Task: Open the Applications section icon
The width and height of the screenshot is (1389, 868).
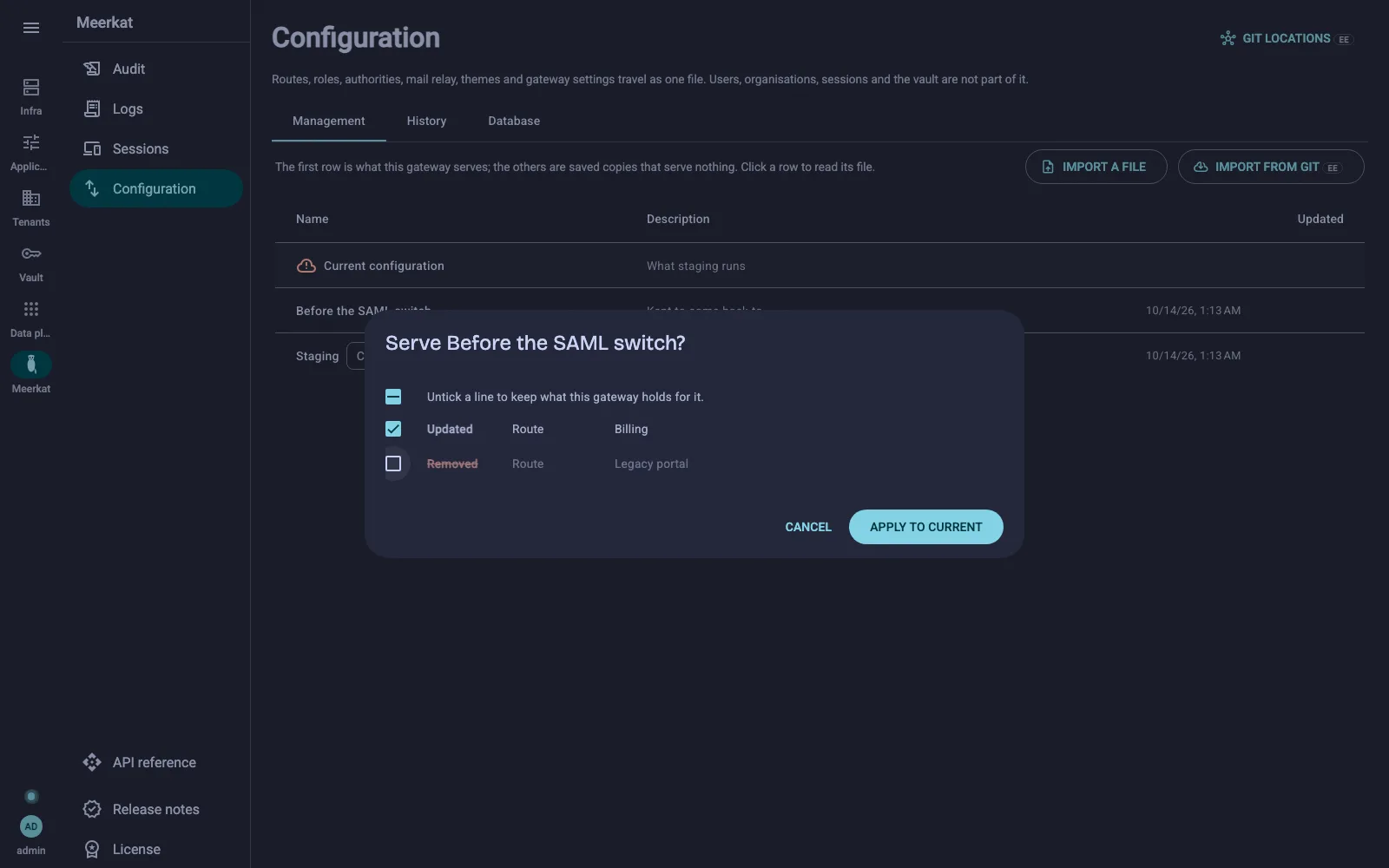Action: pyautogui.click(x=31, y=142)
